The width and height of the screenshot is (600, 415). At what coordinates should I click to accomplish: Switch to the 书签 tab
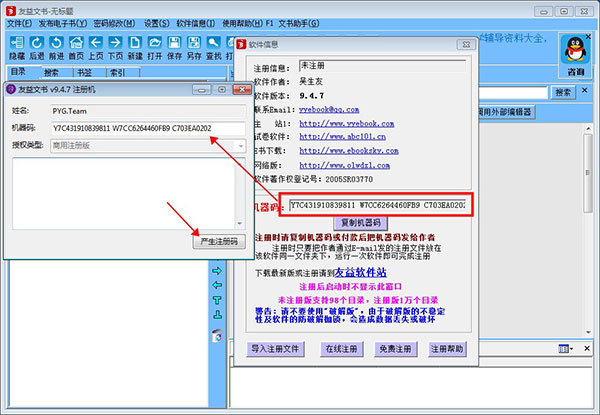coord(85,72)
